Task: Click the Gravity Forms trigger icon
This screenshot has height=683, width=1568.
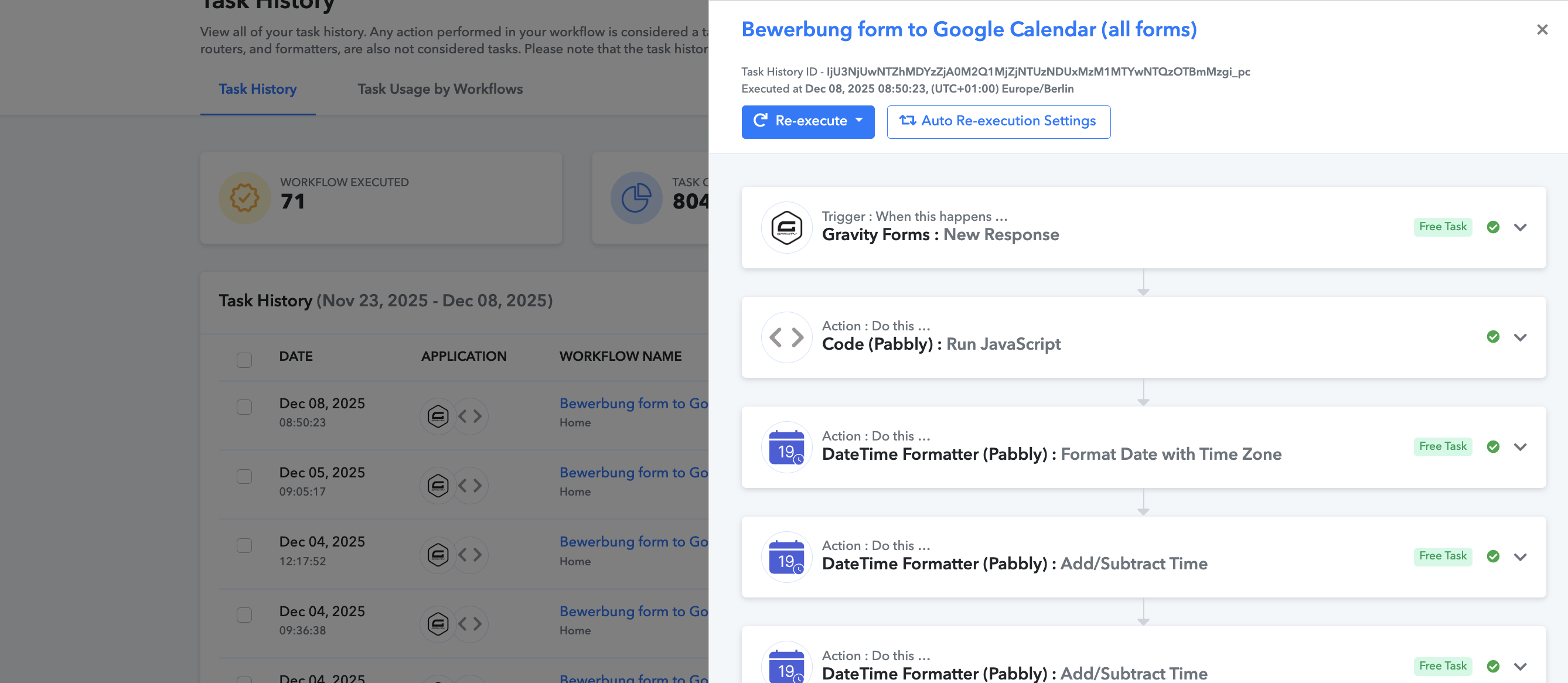Action: click(x=786, y=228)
